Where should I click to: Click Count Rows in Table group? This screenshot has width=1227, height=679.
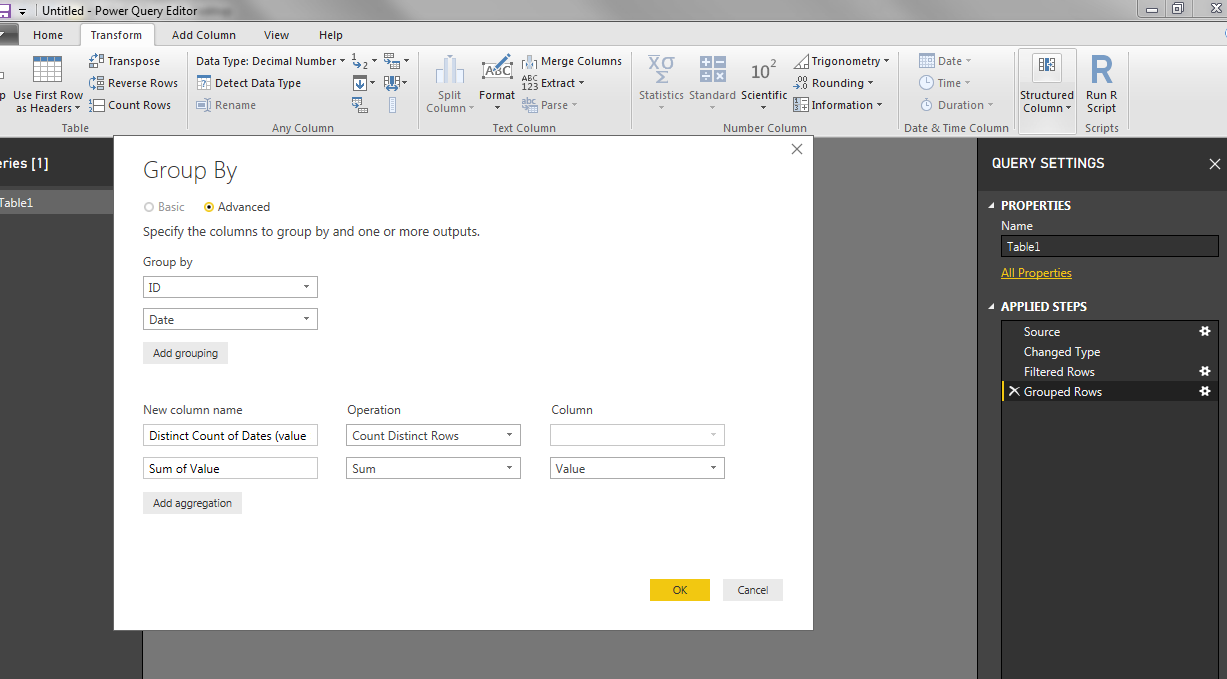(130, 105)
